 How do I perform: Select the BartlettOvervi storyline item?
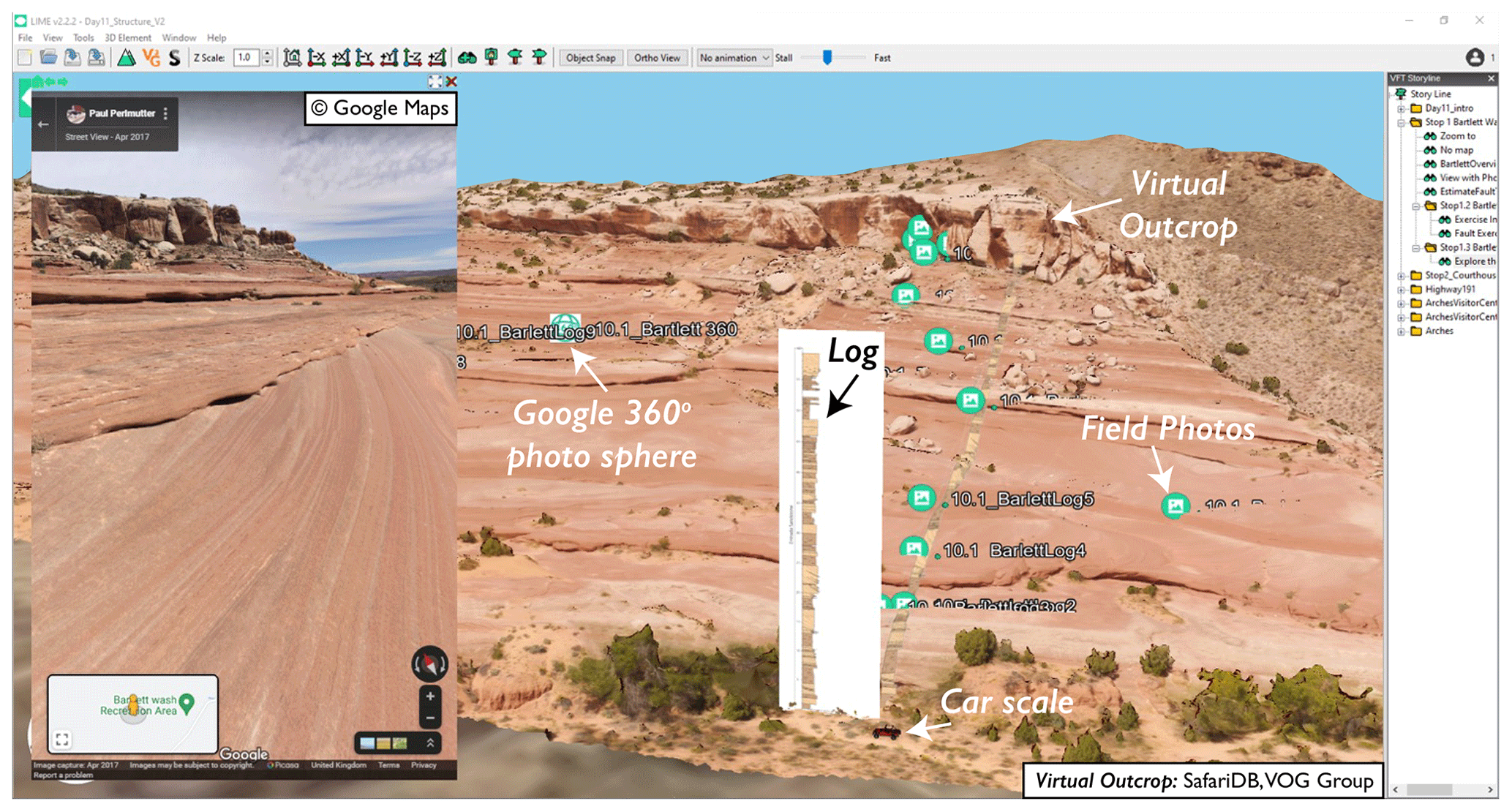tap(1466, 164)
